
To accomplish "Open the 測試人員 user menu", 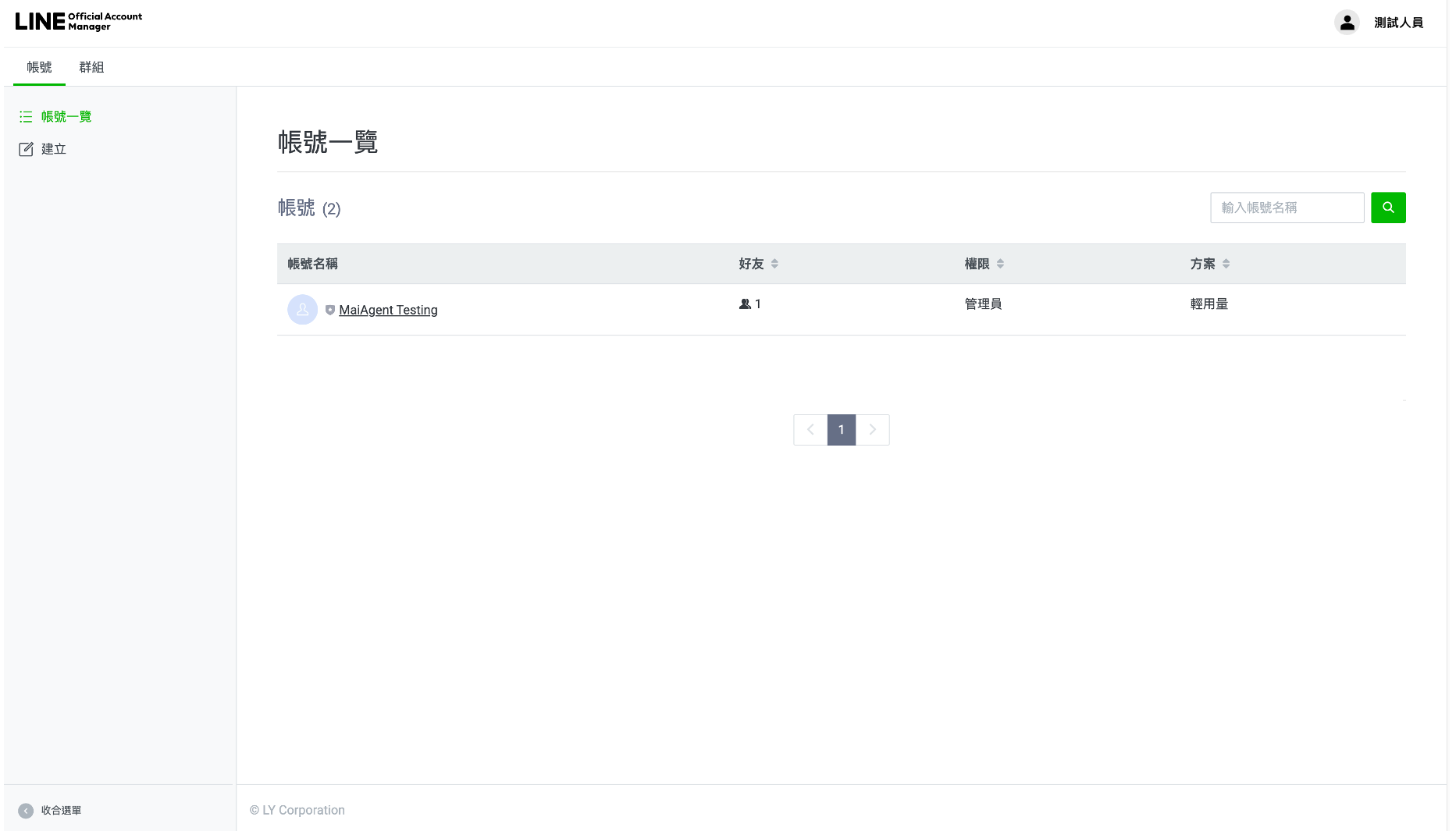I will tap(1398, 23).
